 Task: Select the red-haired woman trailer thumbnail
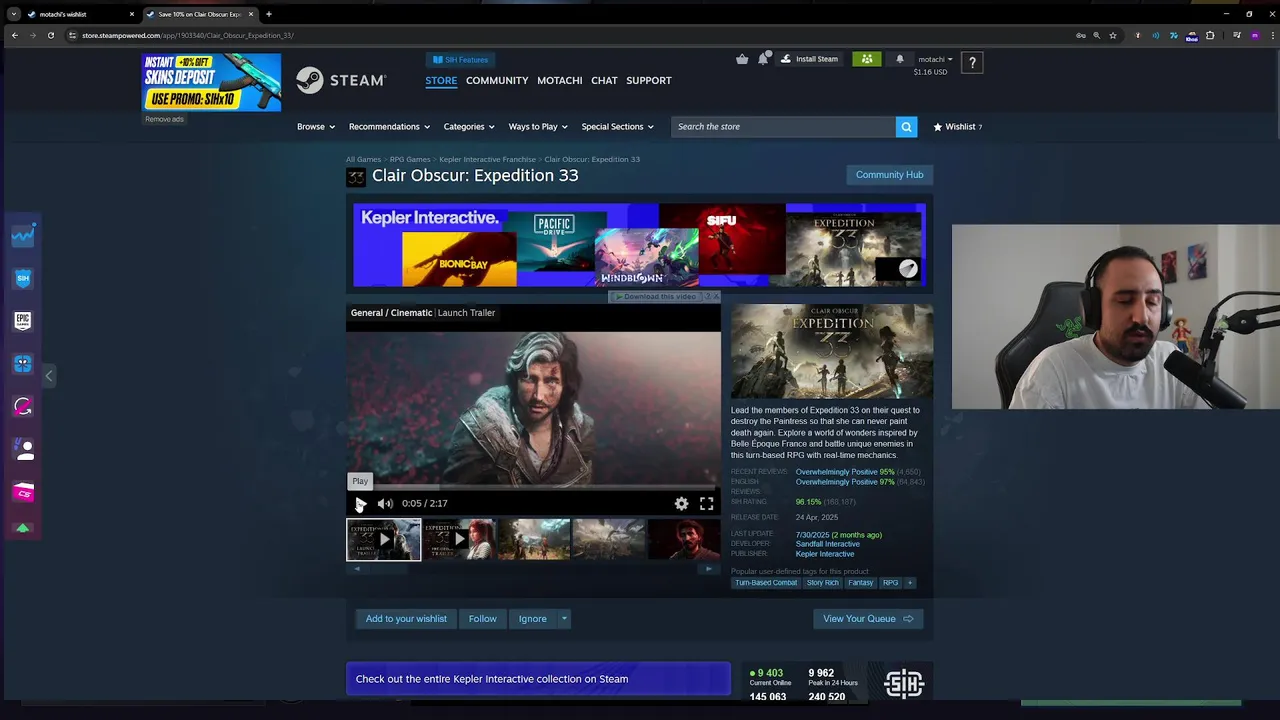(x=458, y=539)
